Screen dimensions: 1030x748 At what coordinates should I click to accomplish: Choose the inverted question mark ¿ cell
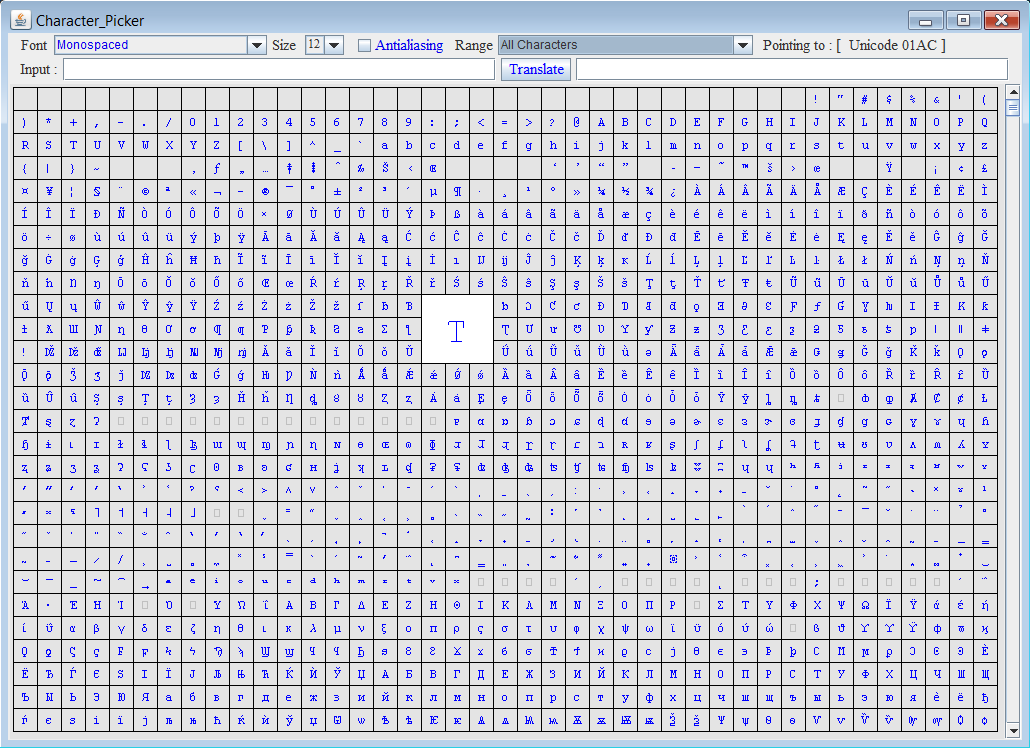(673, 191)
